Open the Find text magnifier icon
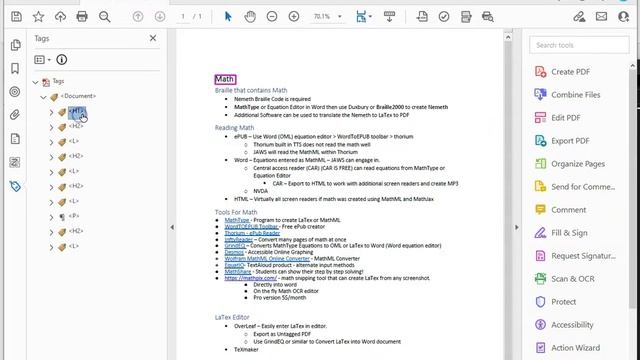 coord(104,16)
